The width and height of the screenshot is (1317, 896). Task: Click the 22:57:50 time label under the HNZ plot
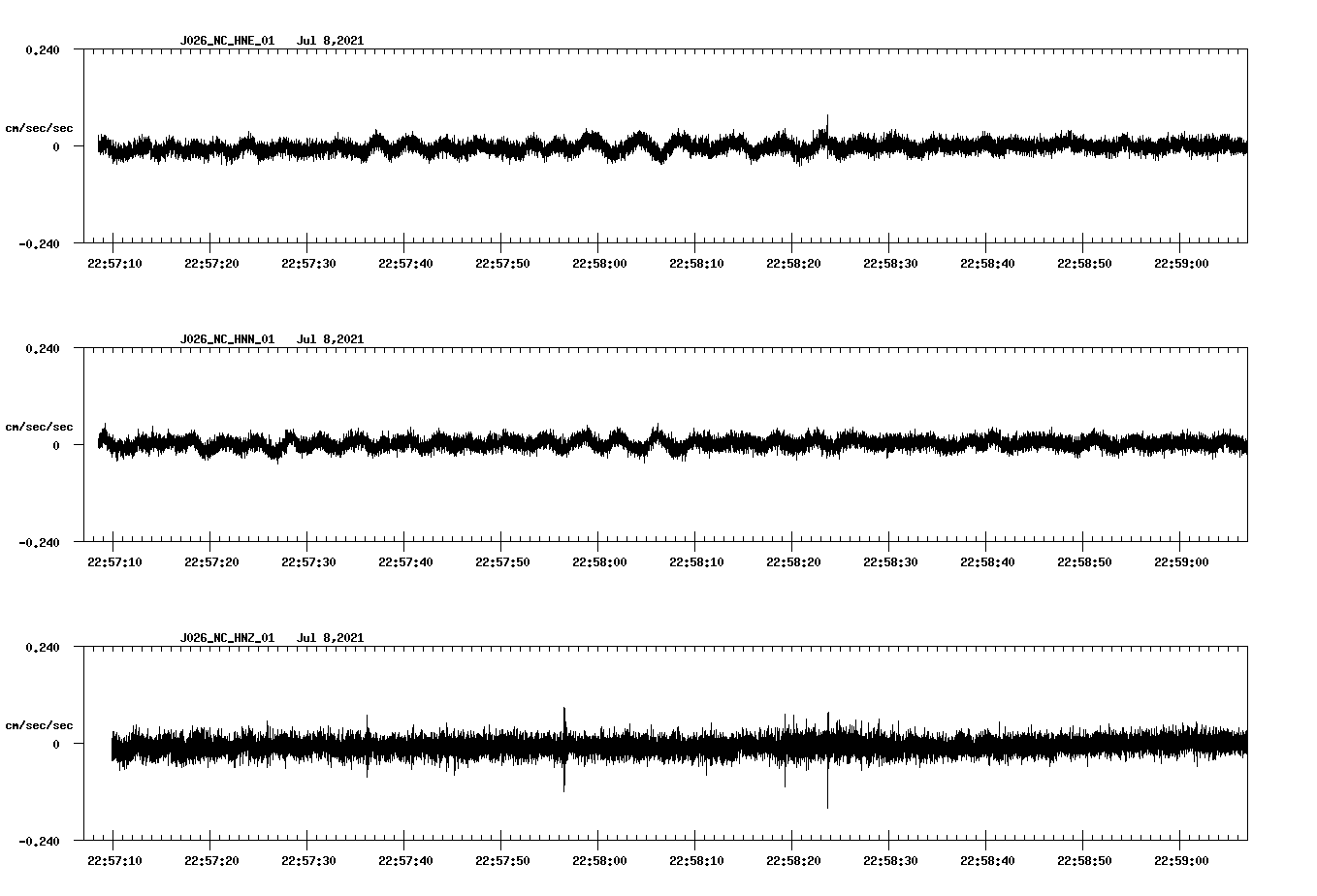point(502,860)
